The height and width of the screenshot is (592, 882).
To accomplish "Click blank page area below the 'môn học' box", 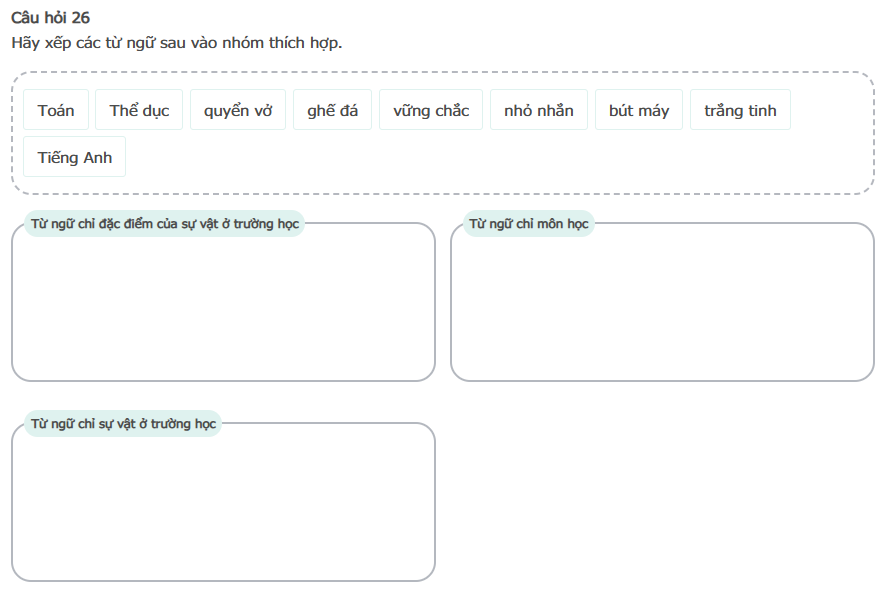I will pyautogui.click(x=662, y=480).
